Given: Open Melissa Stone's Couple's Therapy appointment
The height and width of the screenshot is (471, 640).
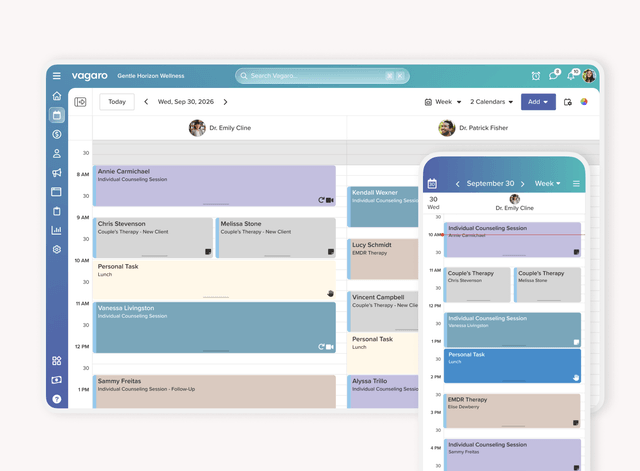Looking at the screenshot, I should 276,238.
